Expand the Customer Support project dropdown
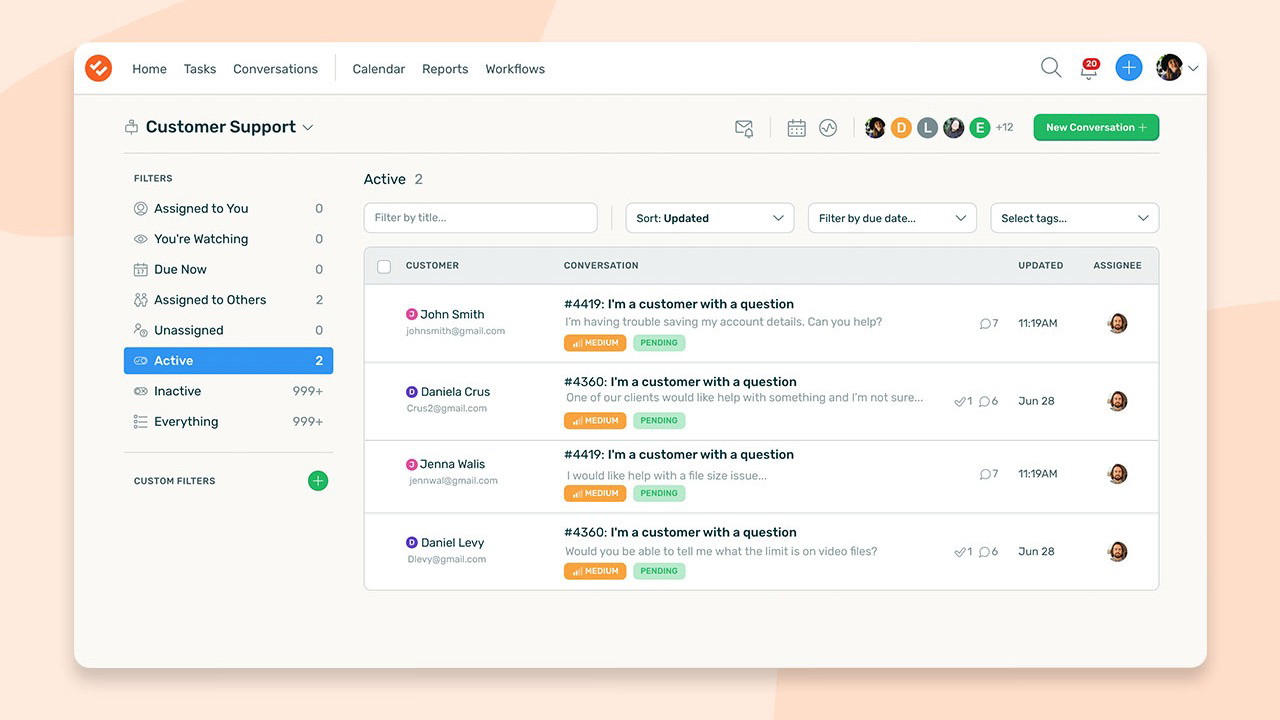 point(308,128)
